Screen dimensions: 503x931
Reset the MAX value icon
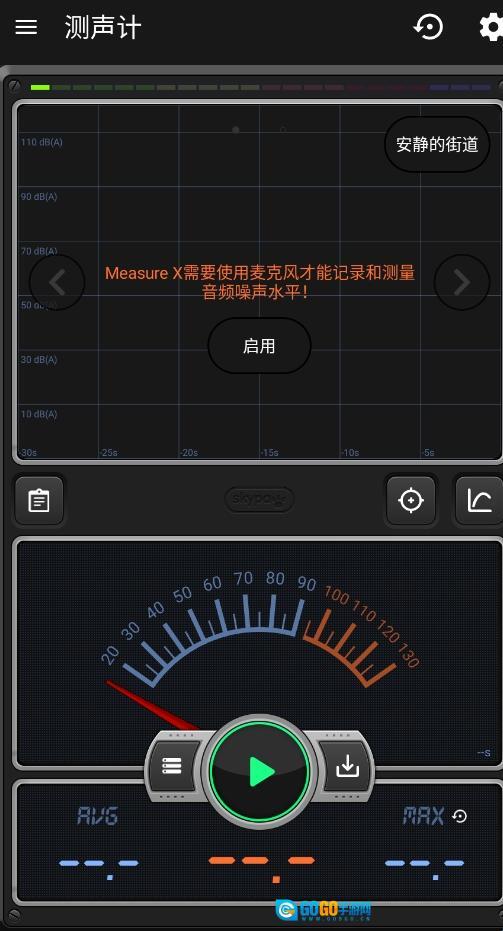click(x=460, y=816)
